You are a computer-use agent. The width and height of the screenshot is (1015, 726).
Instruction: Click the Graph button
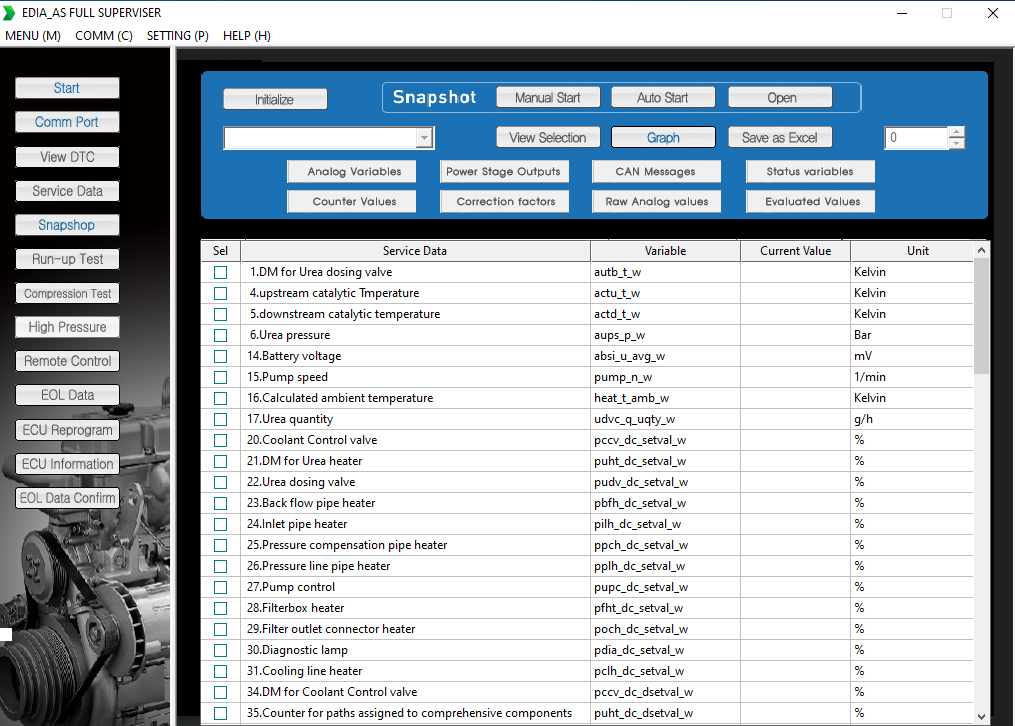(663, 137)
